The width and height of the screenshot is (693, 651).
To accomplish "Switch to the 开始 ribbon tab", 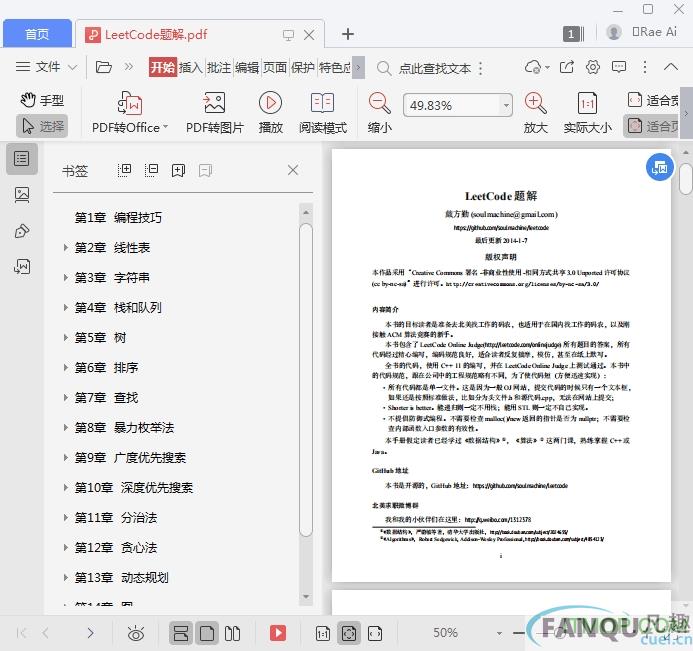I will click(x=162, y=68).
